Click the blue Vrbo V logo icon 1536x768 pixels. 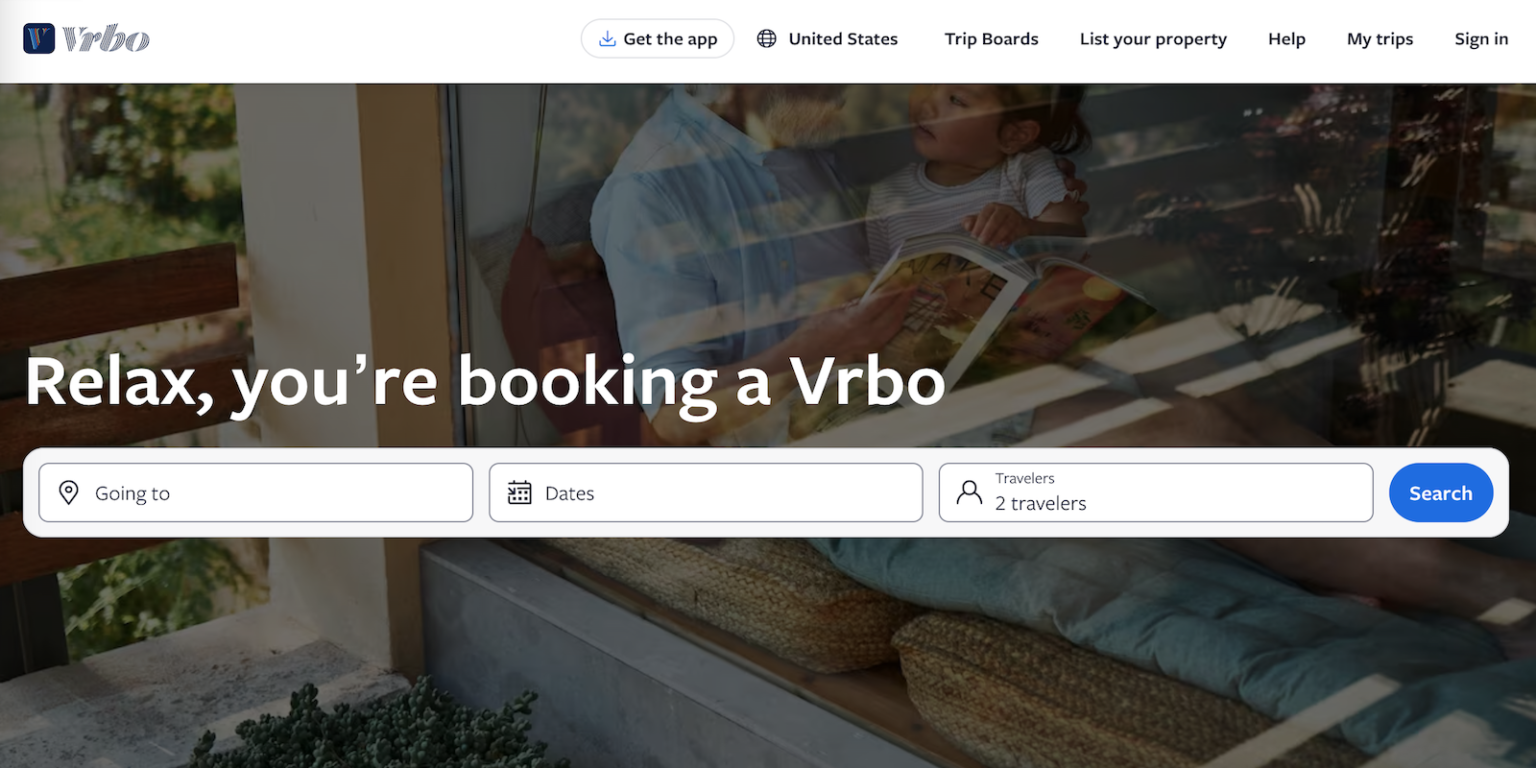click(39, 39)
